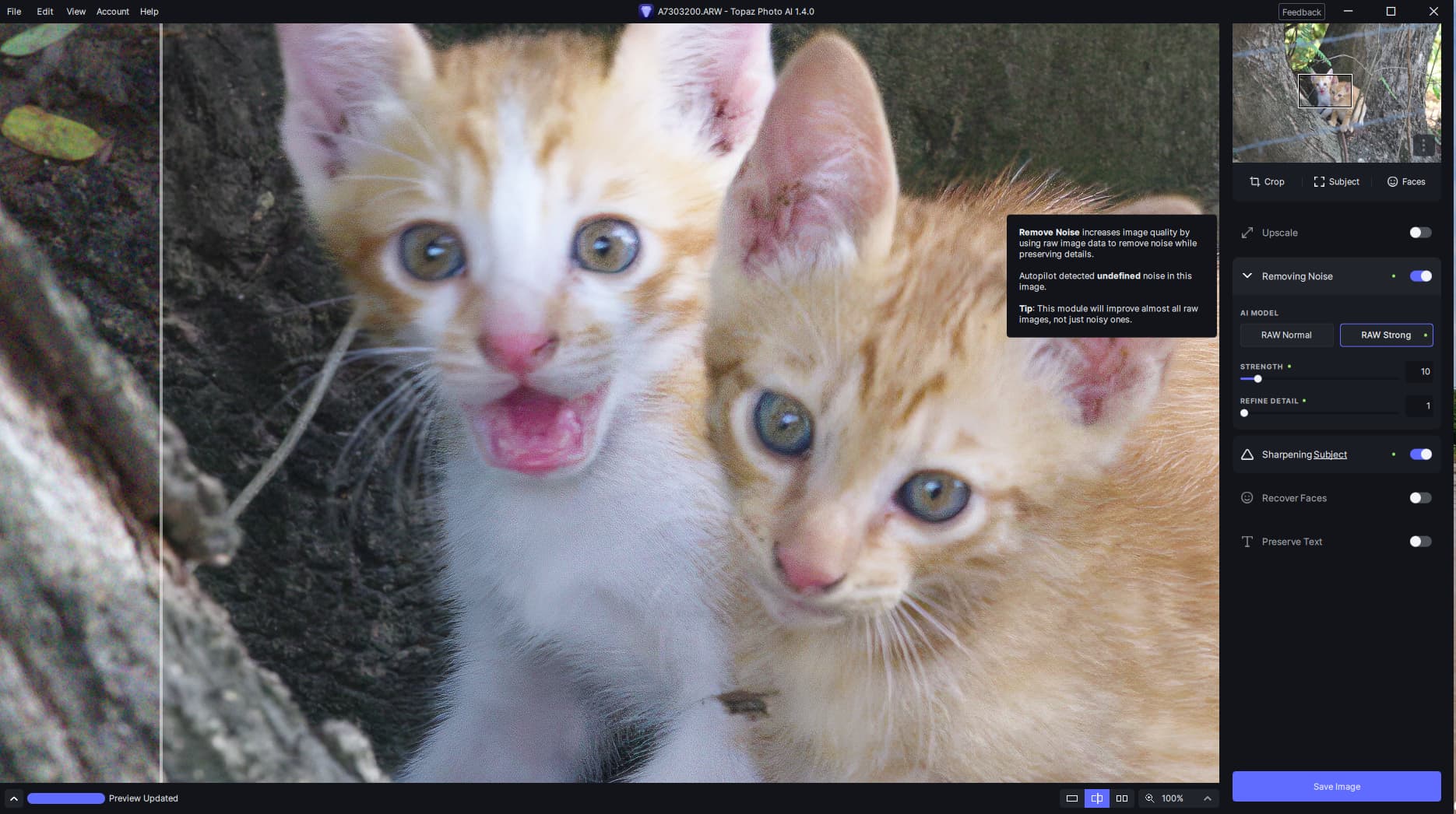This screenshot has height=814, width=1456.
Task: Open the Faces detection tool
Action: 1405,181
